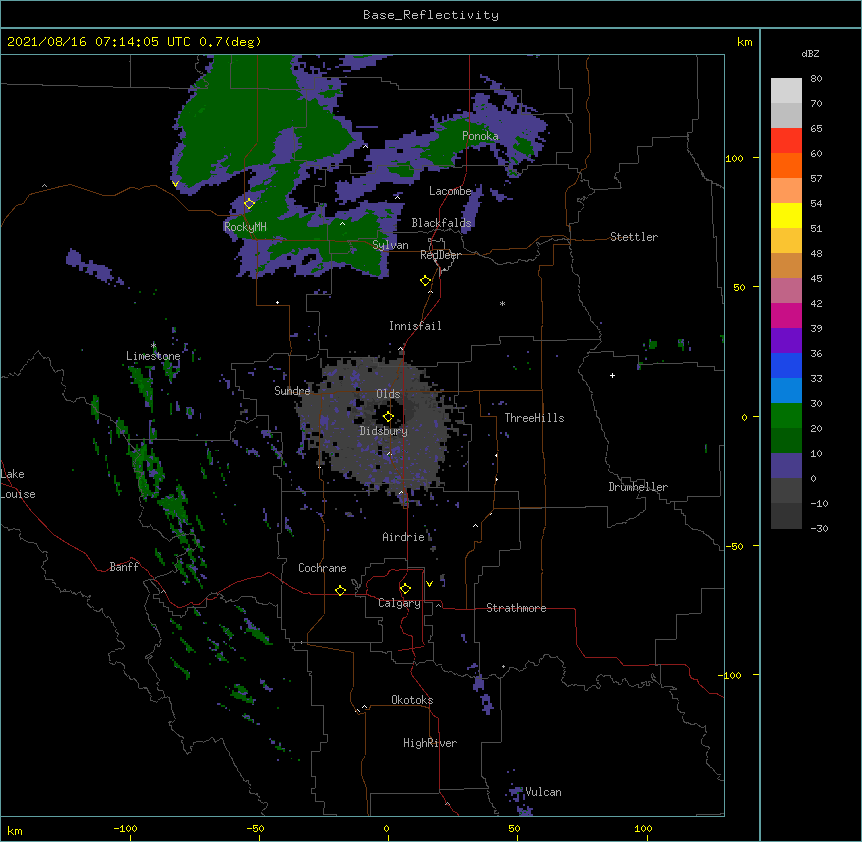Click the -50 km label on bottom axis

[255, 828]
